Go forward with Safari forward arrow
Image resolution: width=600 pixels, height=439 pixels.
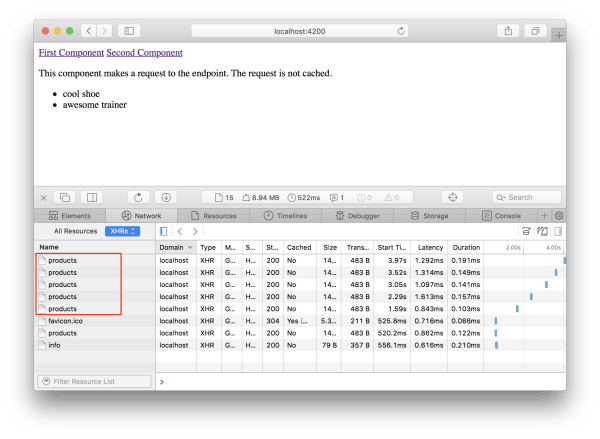(x=104, y=31)
